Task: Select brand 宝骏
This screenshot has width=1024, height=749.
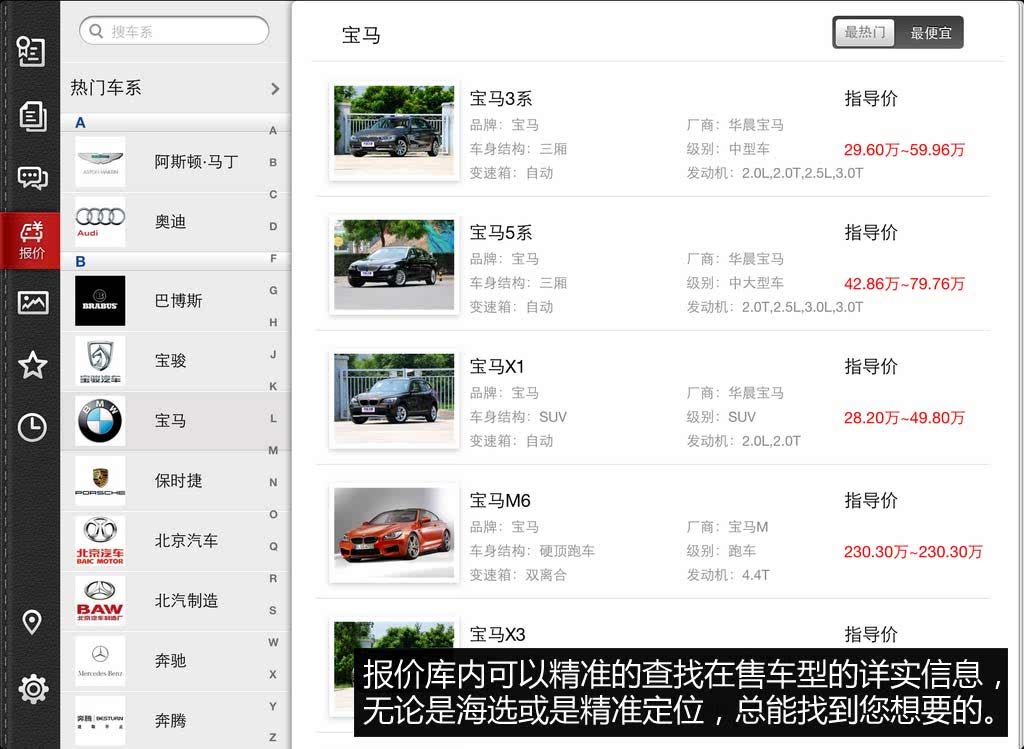Action: 170,360
